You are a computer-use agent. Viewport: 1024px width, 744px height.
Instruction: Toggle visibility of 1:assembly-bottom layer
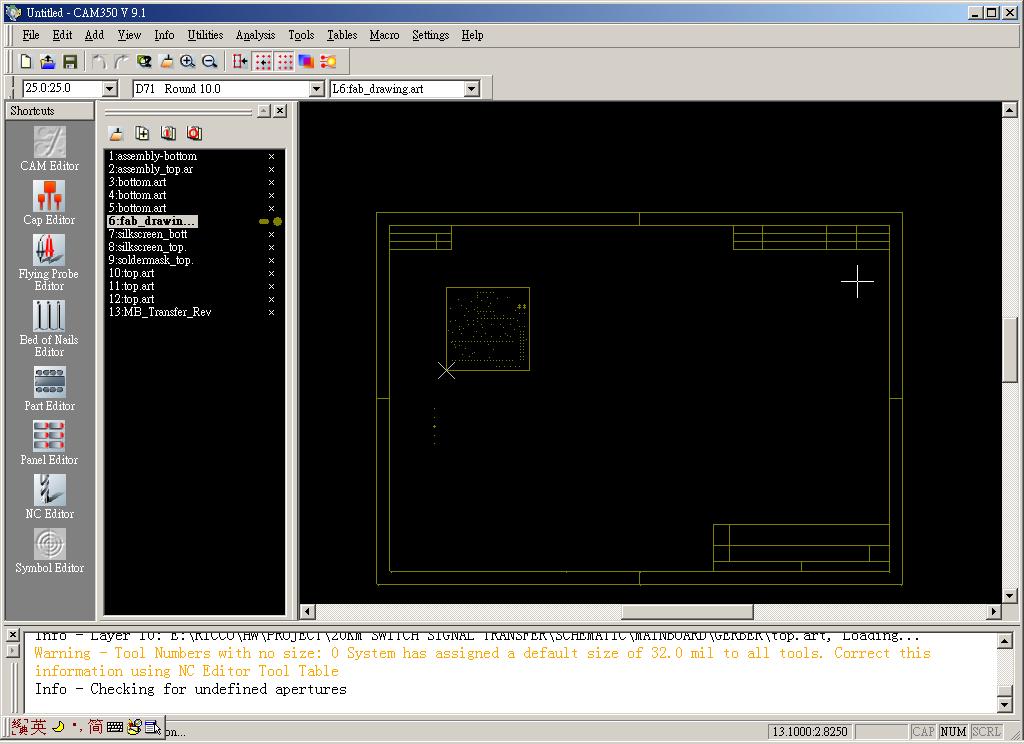[x=271, y=157]
